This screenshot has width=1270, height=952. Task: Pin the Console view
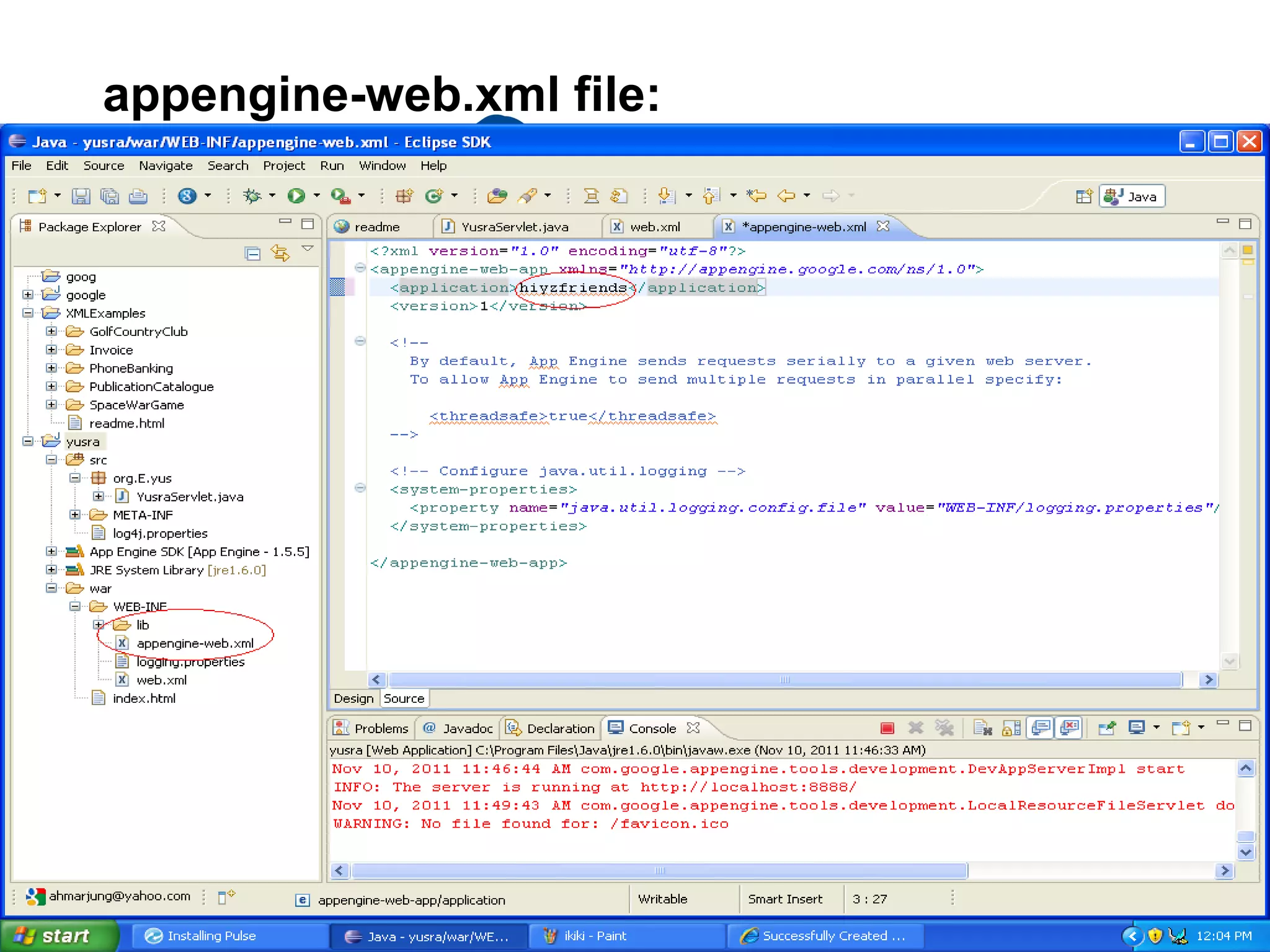[x=1107, y=728]
